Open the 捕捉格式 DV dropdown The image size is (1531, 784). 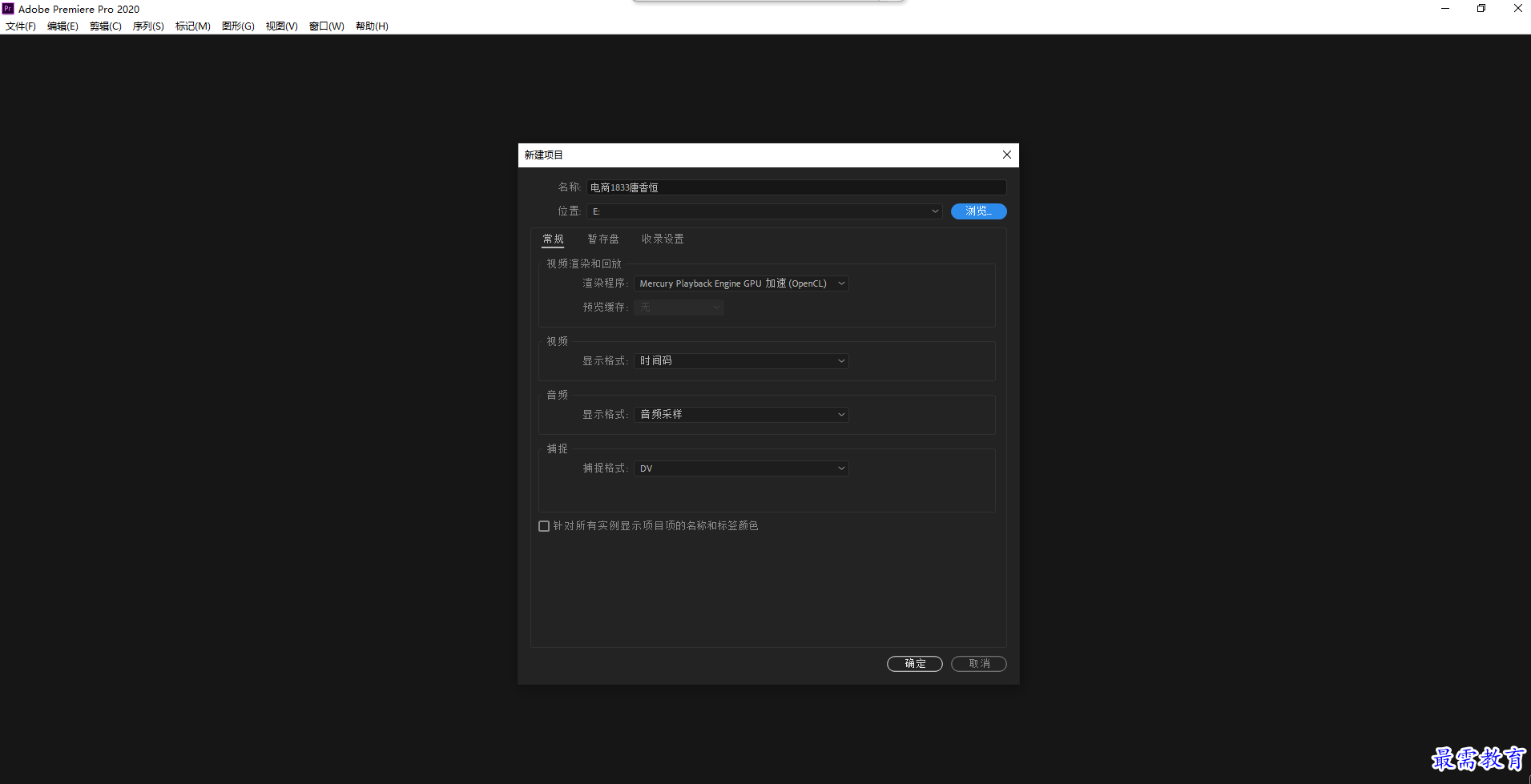[x=741, y=468]
